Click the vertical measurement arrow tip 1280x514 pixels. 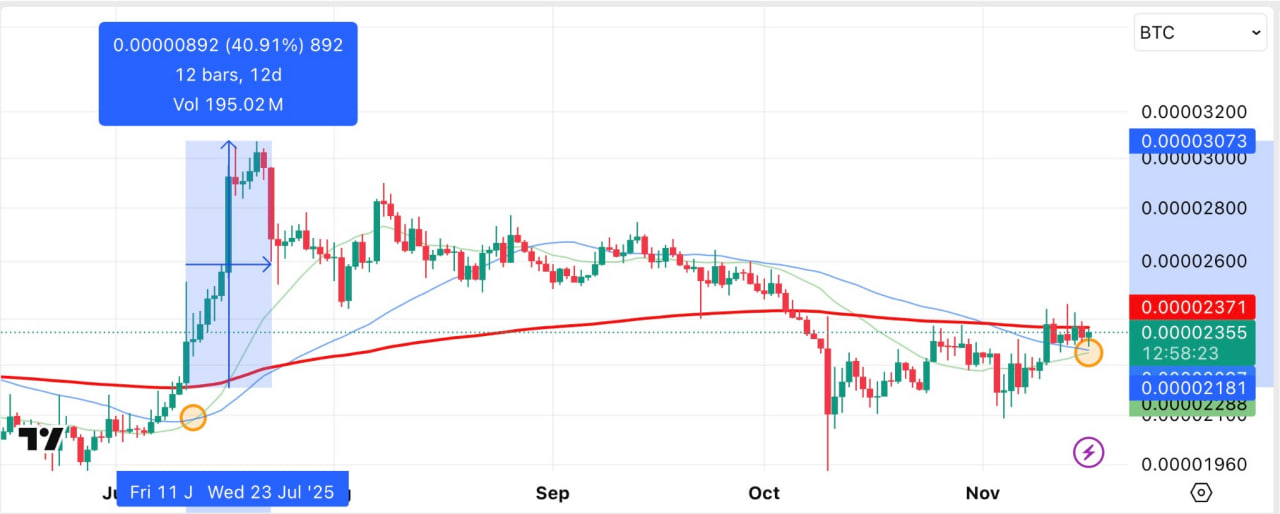click(x=230, y=145)
